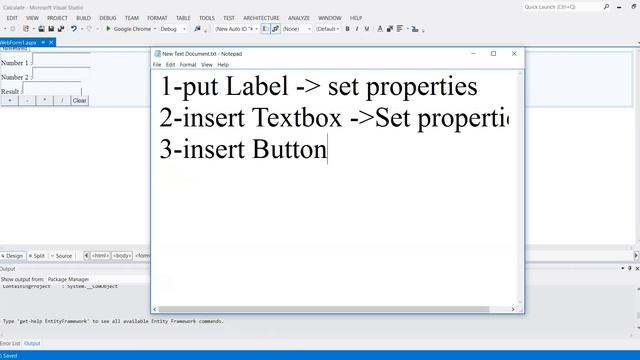Switch to Split view

[x=37, y=256]
